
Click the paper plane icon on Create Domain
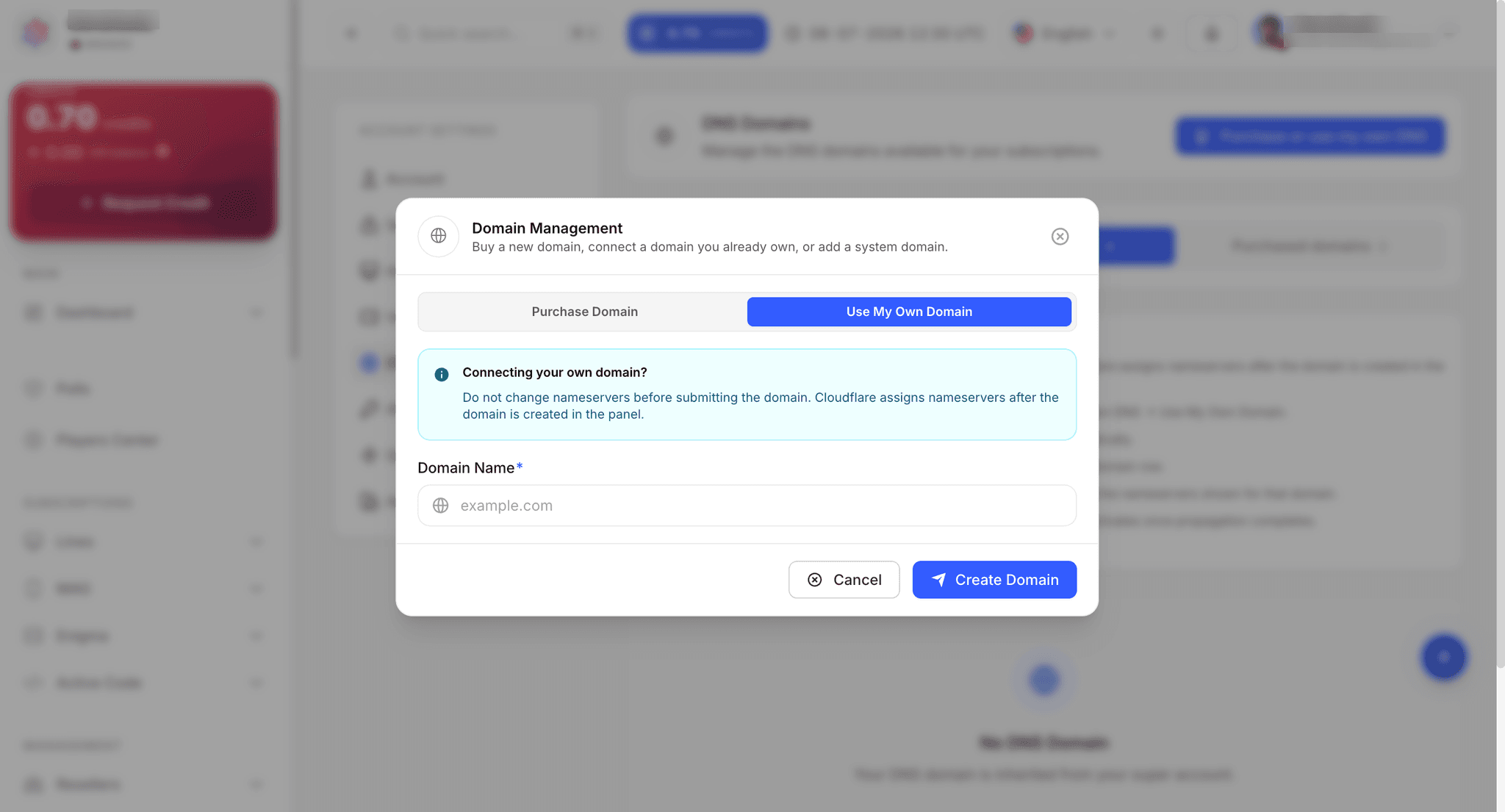tap(938, 580)
